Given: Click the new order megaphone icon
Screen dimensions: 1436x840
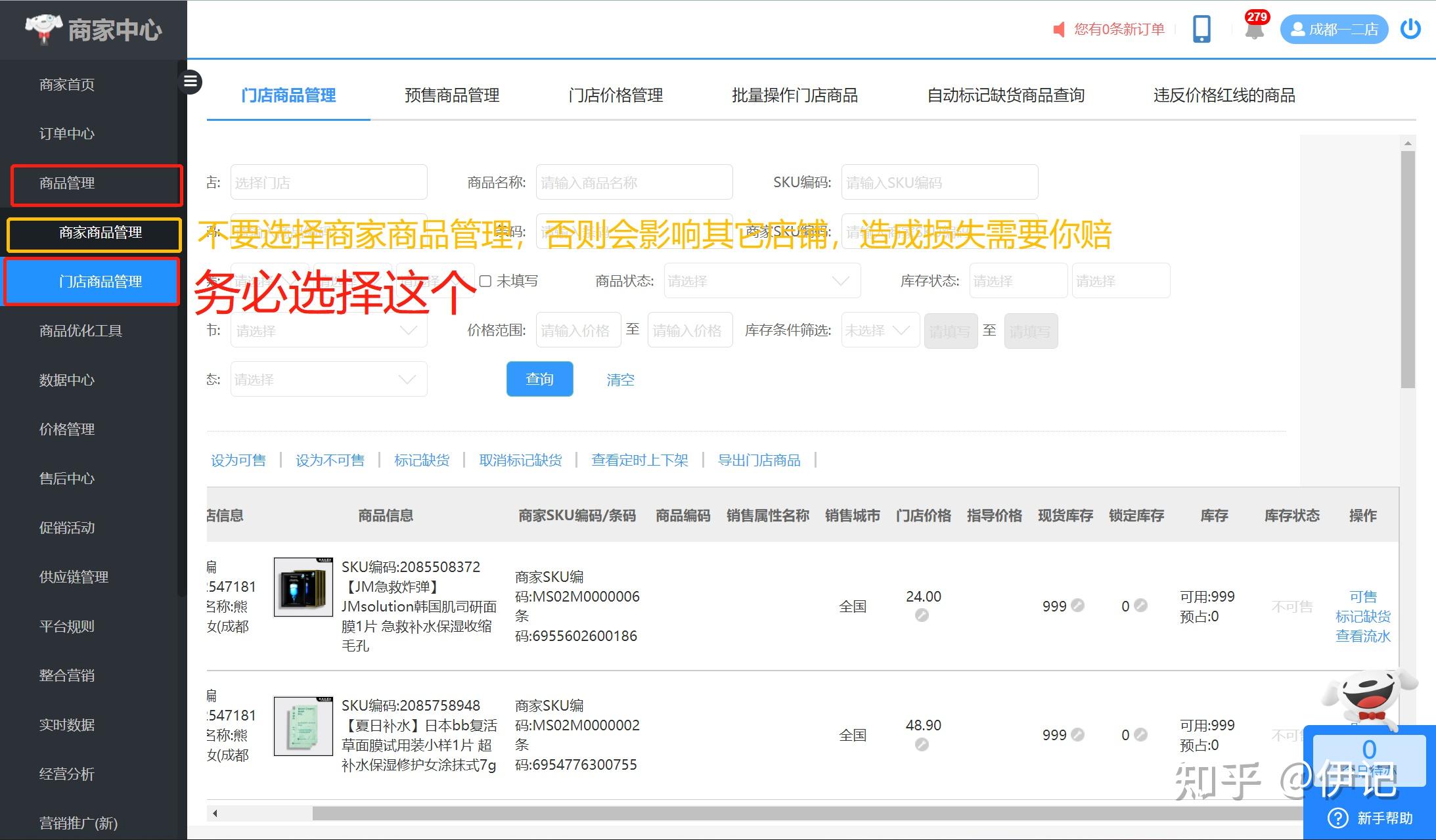Looking at the screenshot, I should point(1059,30).
